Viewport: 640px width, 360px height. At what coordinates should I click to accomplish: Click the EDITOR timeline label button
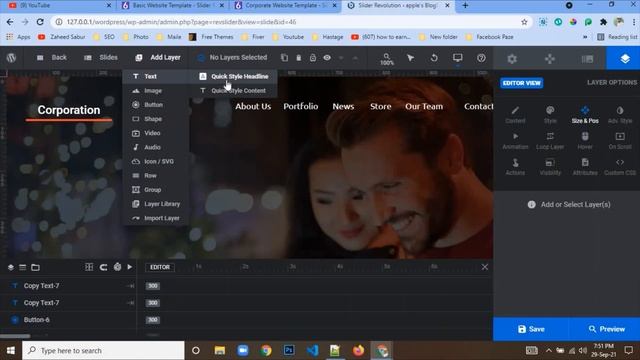point(160,267)
